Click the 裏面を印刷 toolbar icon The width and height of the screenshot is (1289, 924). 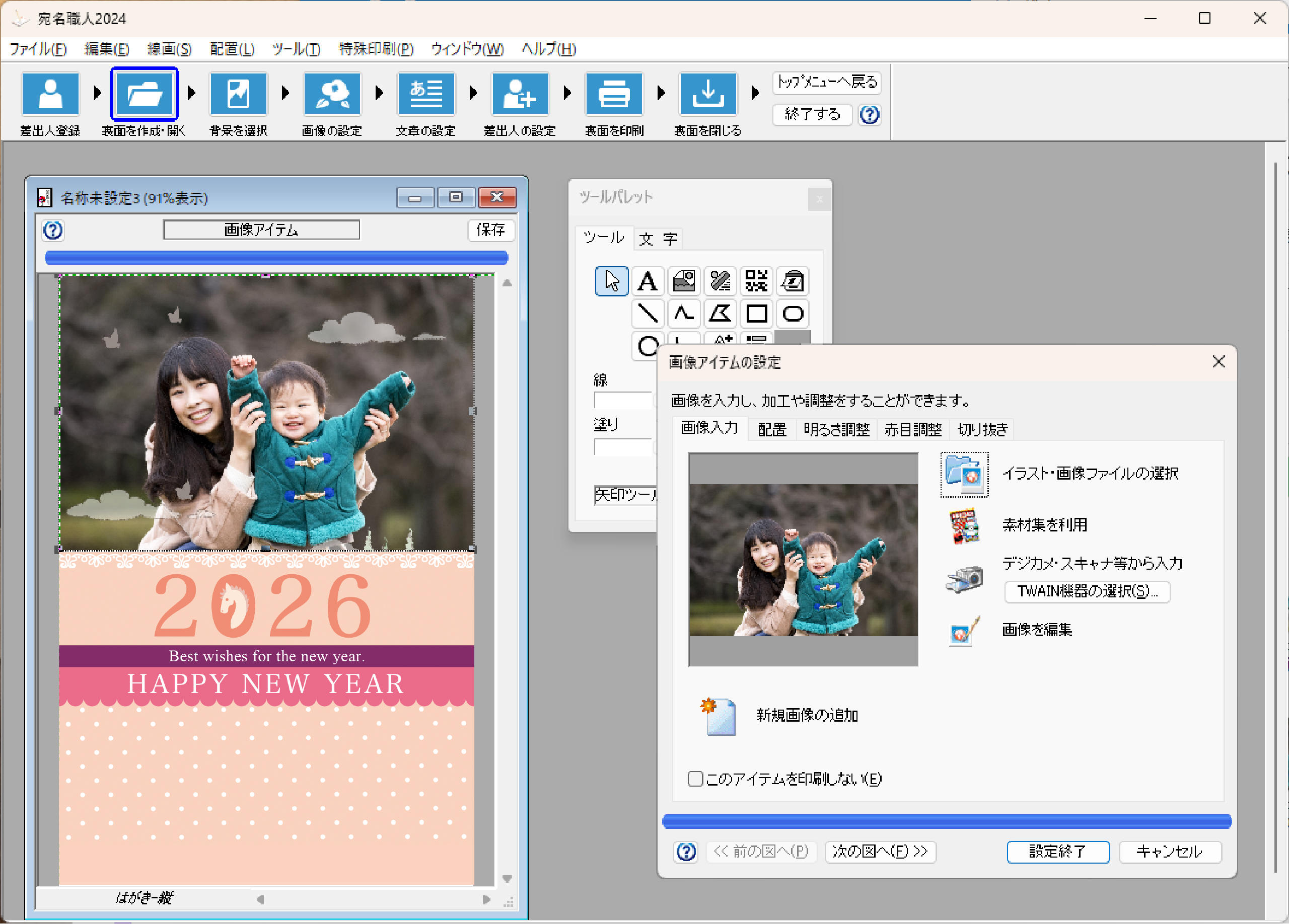click(x=614, y=94)
